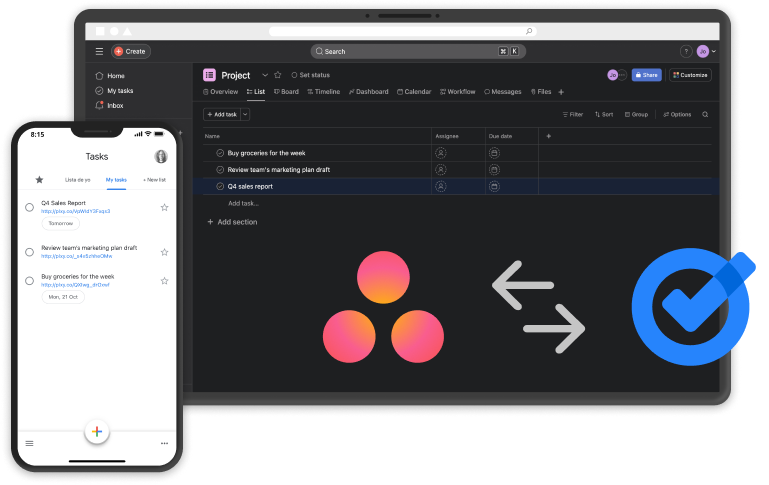
Task: Switch to the Board tab
Action: click(x=286, y=92)
